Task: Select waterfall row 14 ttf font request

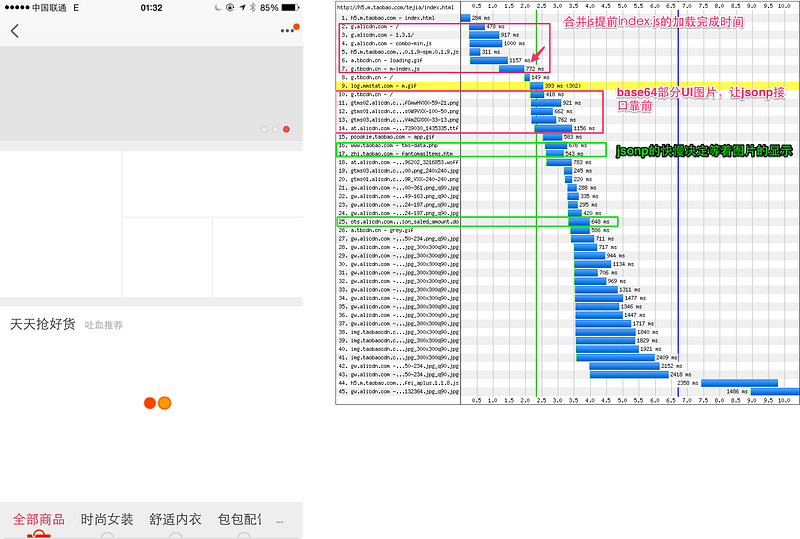Action: [x=399, y=128]
